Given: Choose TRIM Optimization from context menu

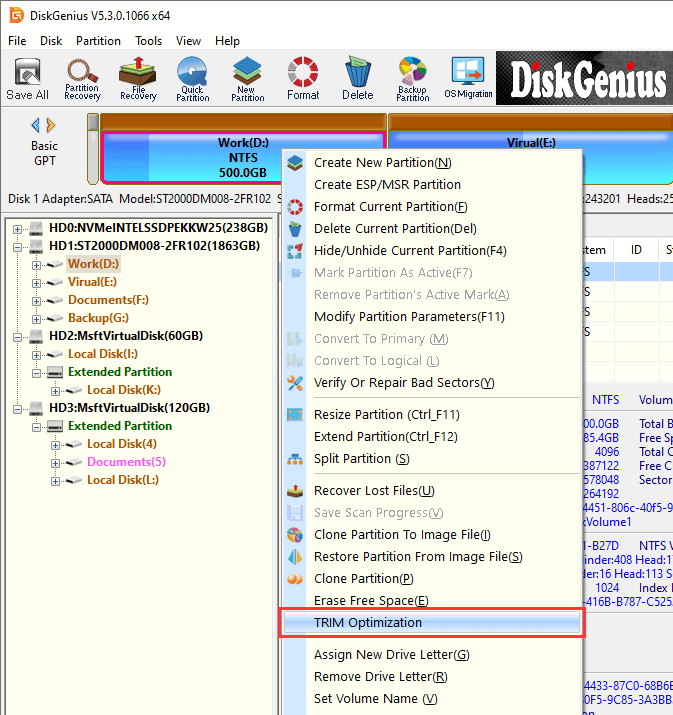Looking at the screenshot, I should click(368, 623).
